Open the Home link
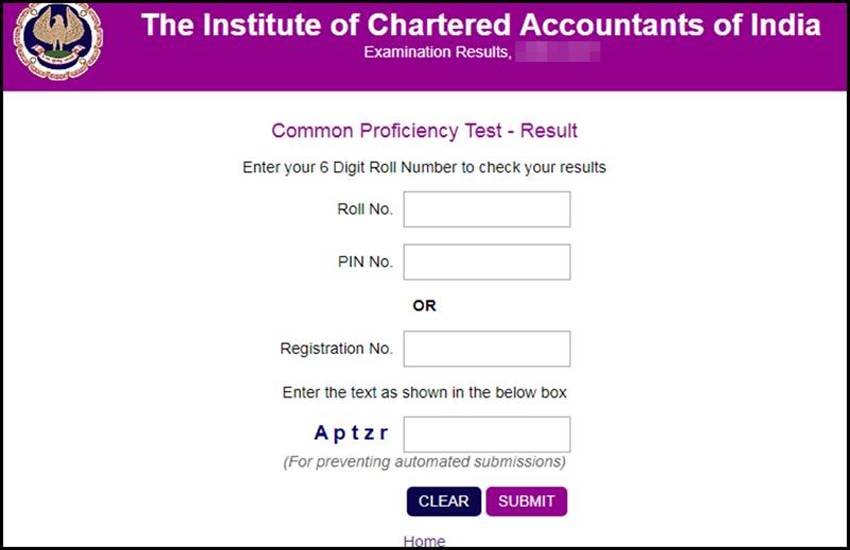The image size is (850, 550). (x=424, y=541)
